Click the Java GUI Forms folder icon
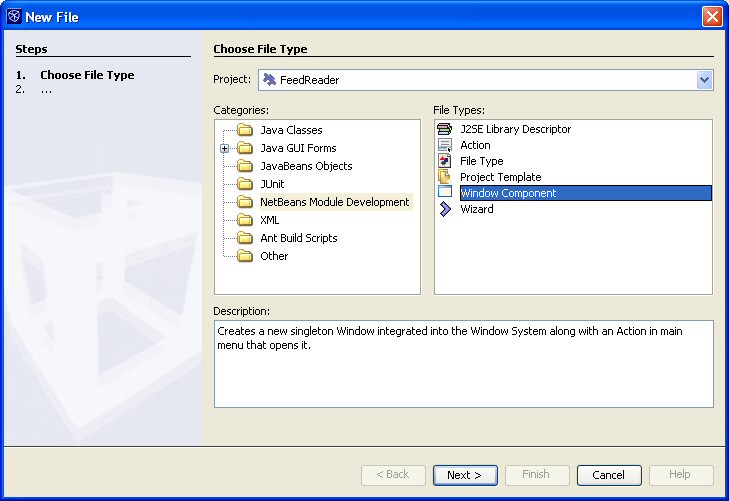Image resolution: width=729 pixels, height=501 pixels. pyautogui.click(x=245, y=148)
